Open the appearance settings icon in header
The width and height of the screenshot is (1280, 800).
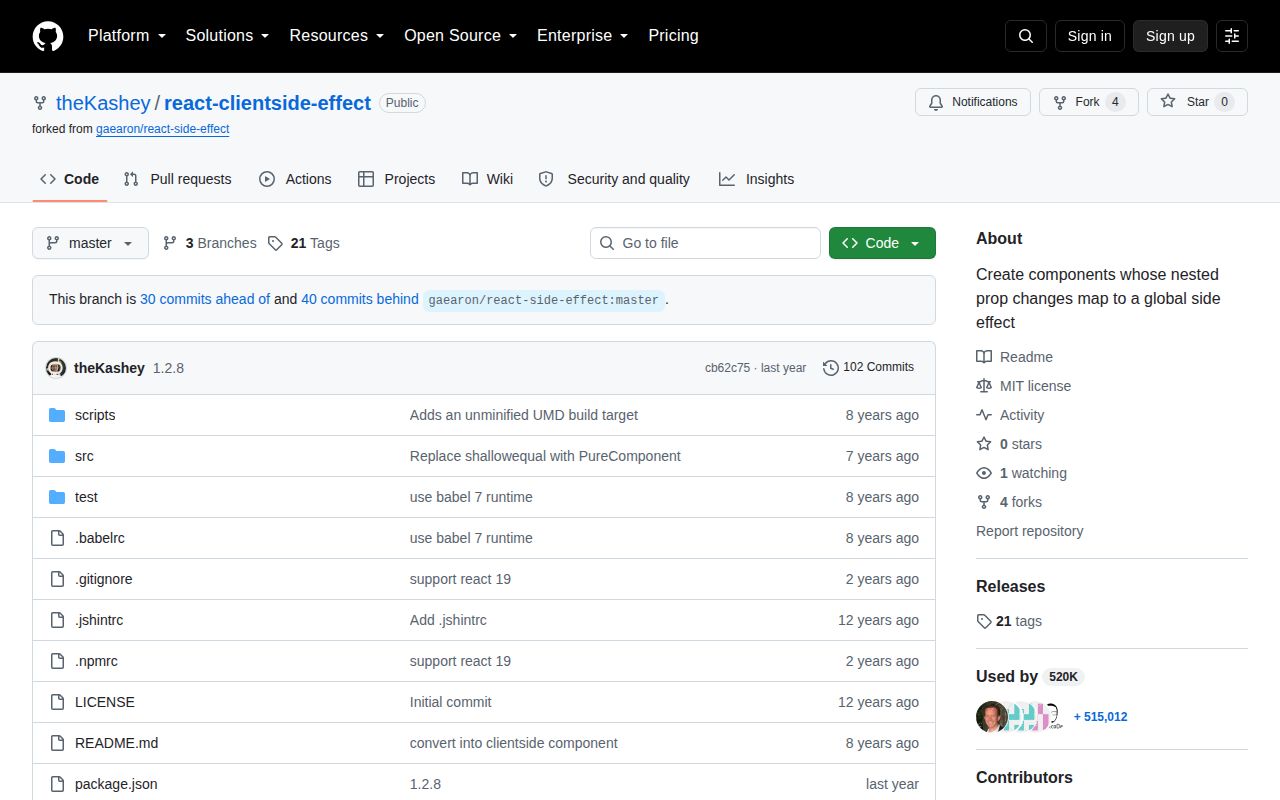1232,36
